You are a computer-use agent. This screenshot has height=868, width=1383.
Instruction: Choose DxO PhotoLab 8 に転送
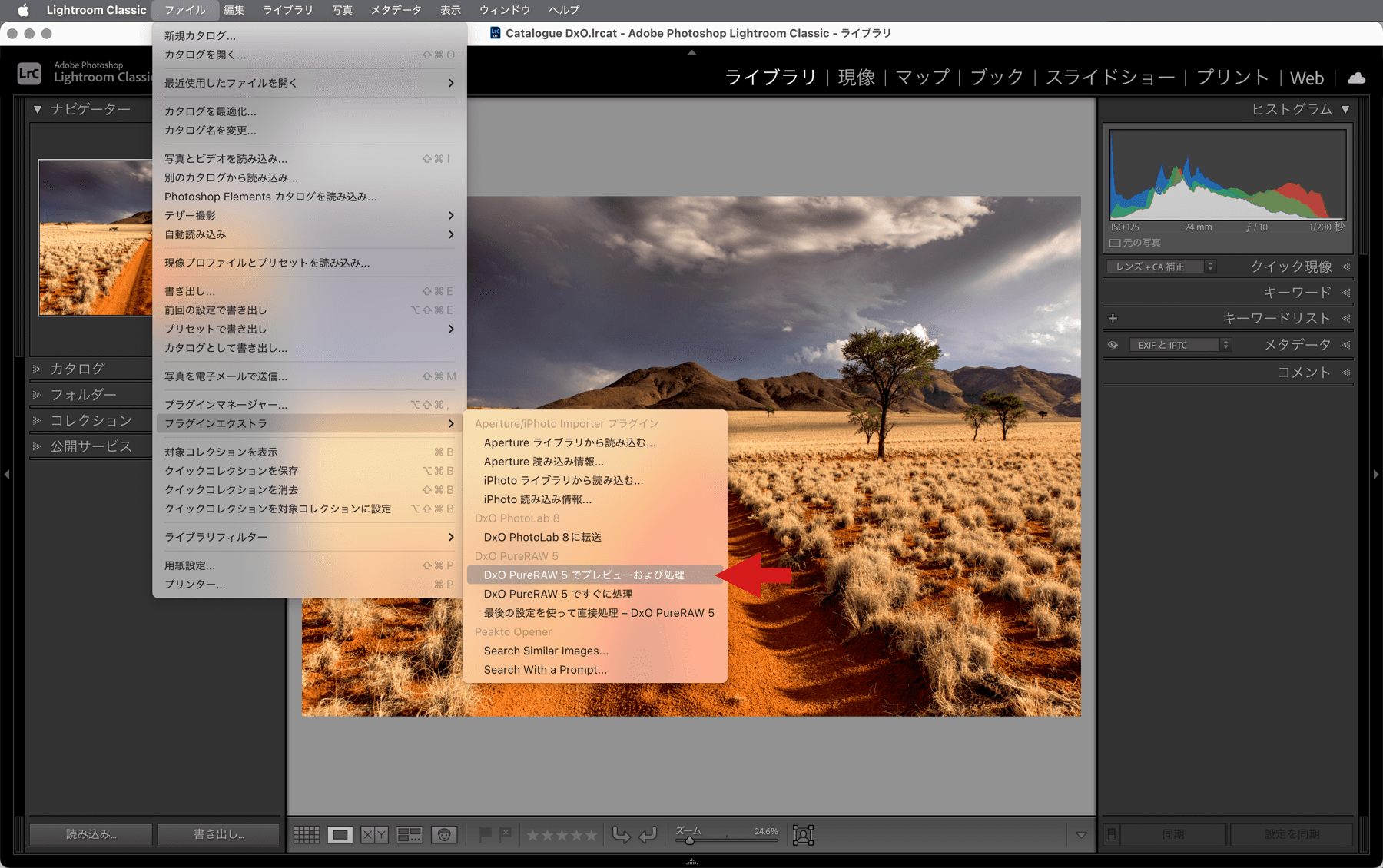coord(595,537)
